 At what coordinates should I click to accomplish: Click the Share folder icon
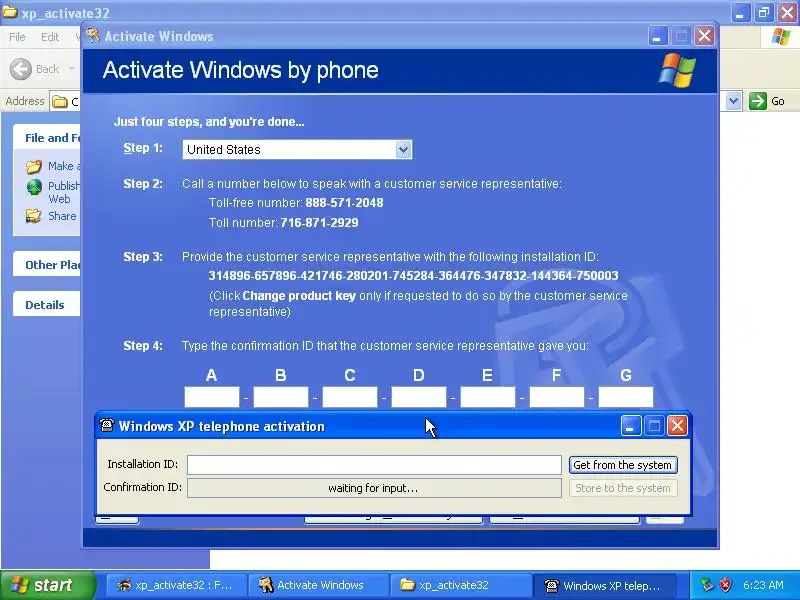34,216
